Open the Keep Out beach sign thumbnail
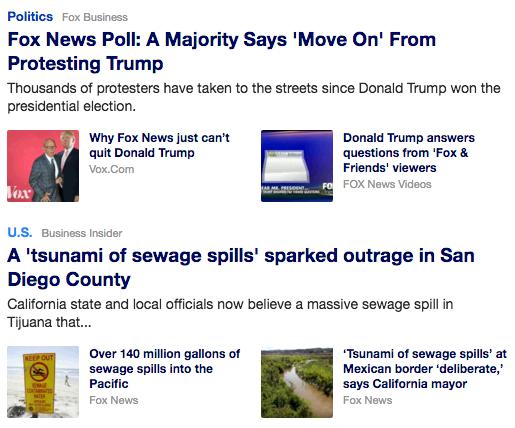 click(x=43, y=382)
